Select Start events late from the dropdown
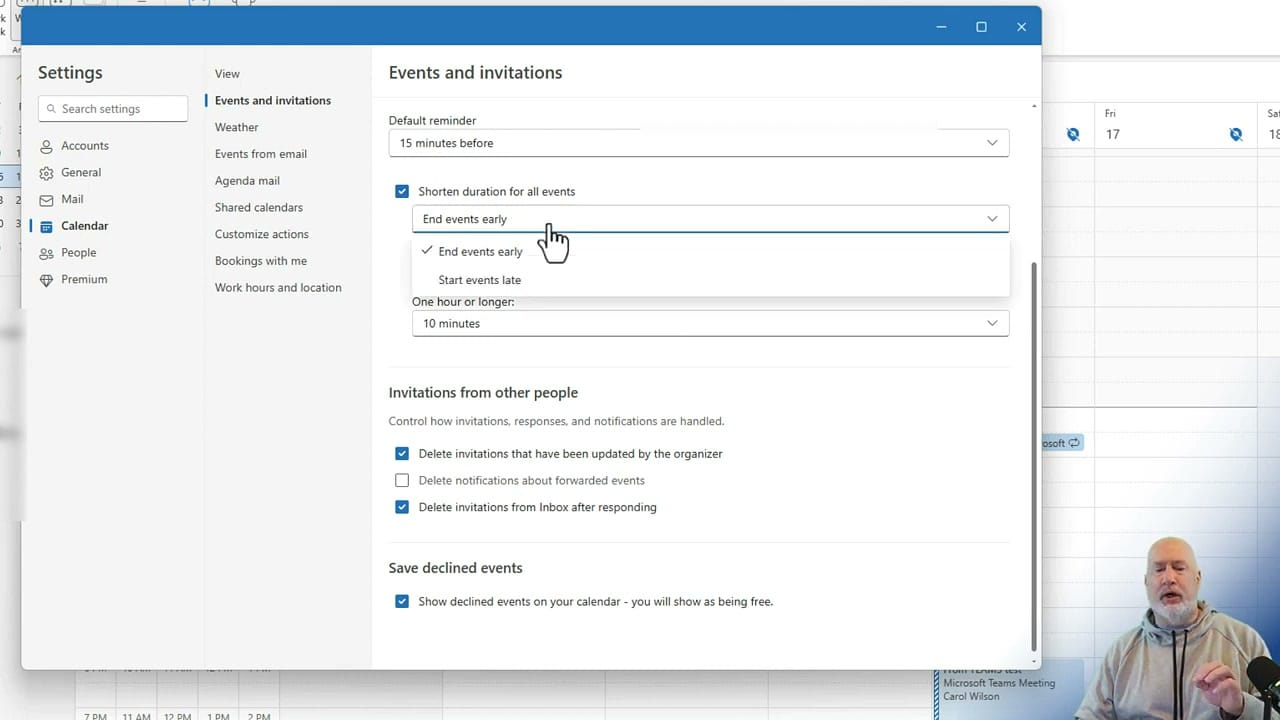Image resolution: width=1280 pixels, height=720 pixels. coord(479,280)
